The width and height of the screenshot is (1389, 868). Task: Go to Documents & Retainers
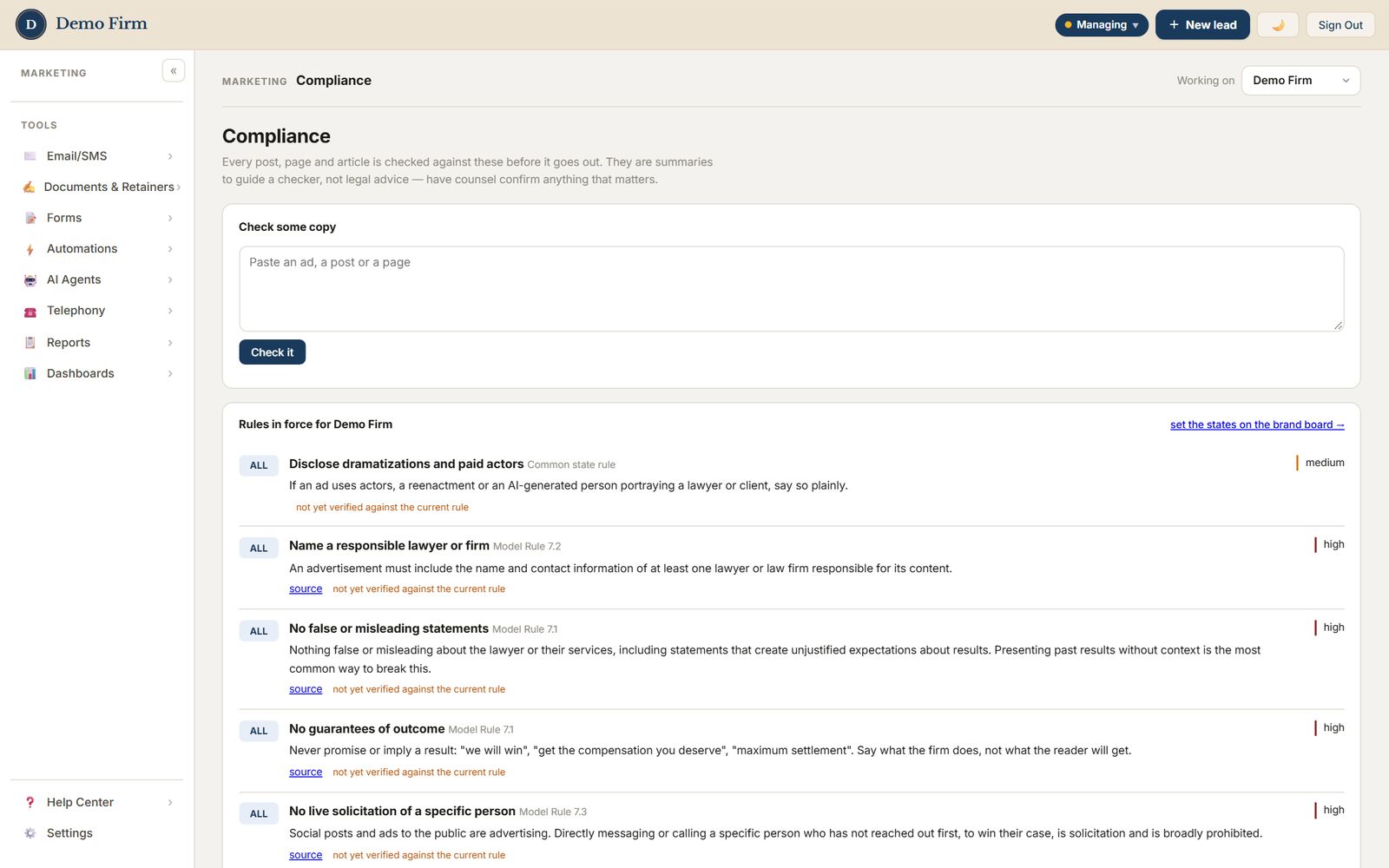96,187
